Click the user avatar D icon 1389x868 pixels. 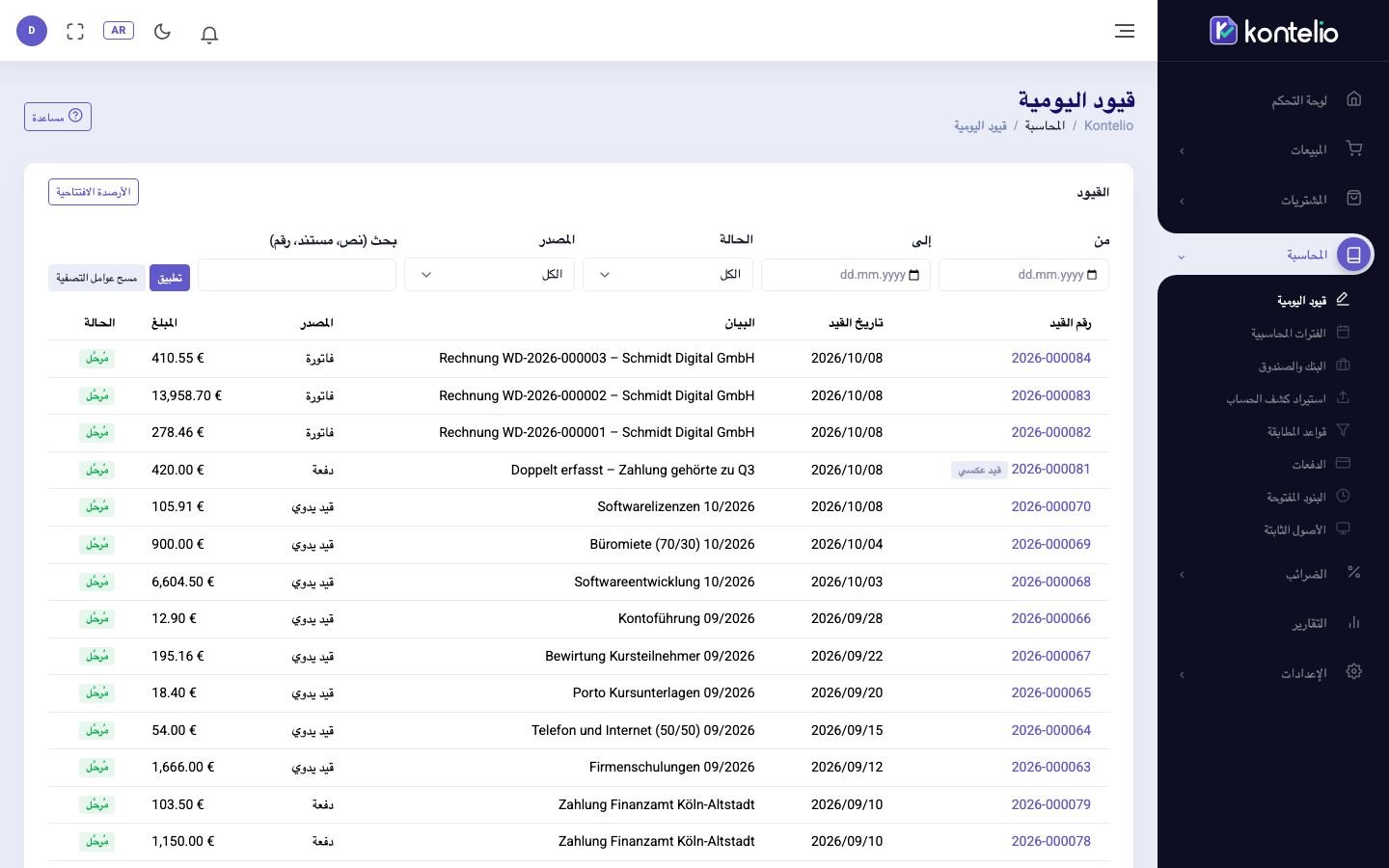[32, 31]
